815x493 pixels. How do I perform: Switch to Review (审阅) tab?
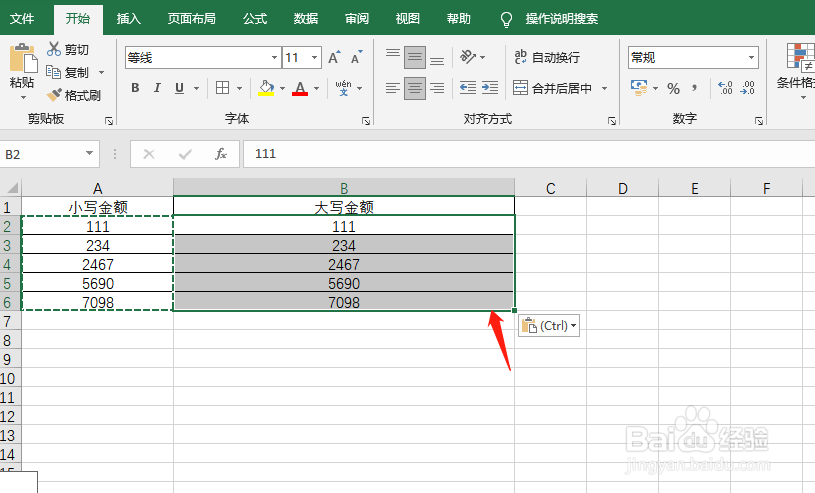pos(357,19)
